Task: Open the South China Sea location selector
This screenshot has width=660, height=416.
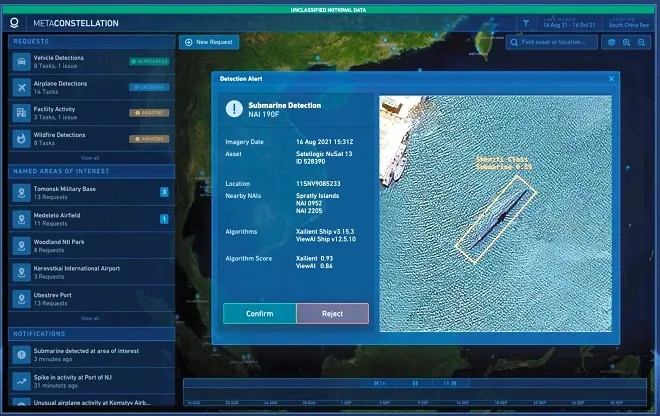Action: (628, 23)
